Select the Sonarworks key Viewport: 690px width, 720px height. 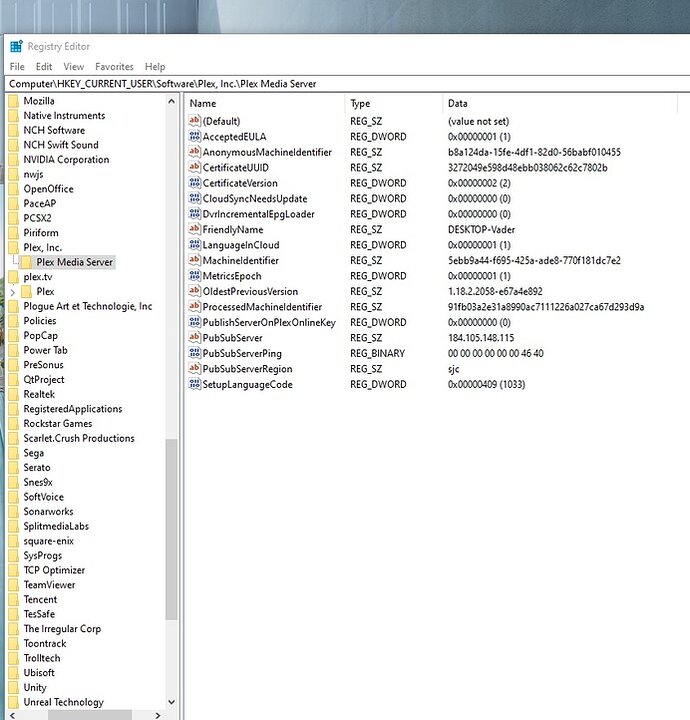click(48, 512)
